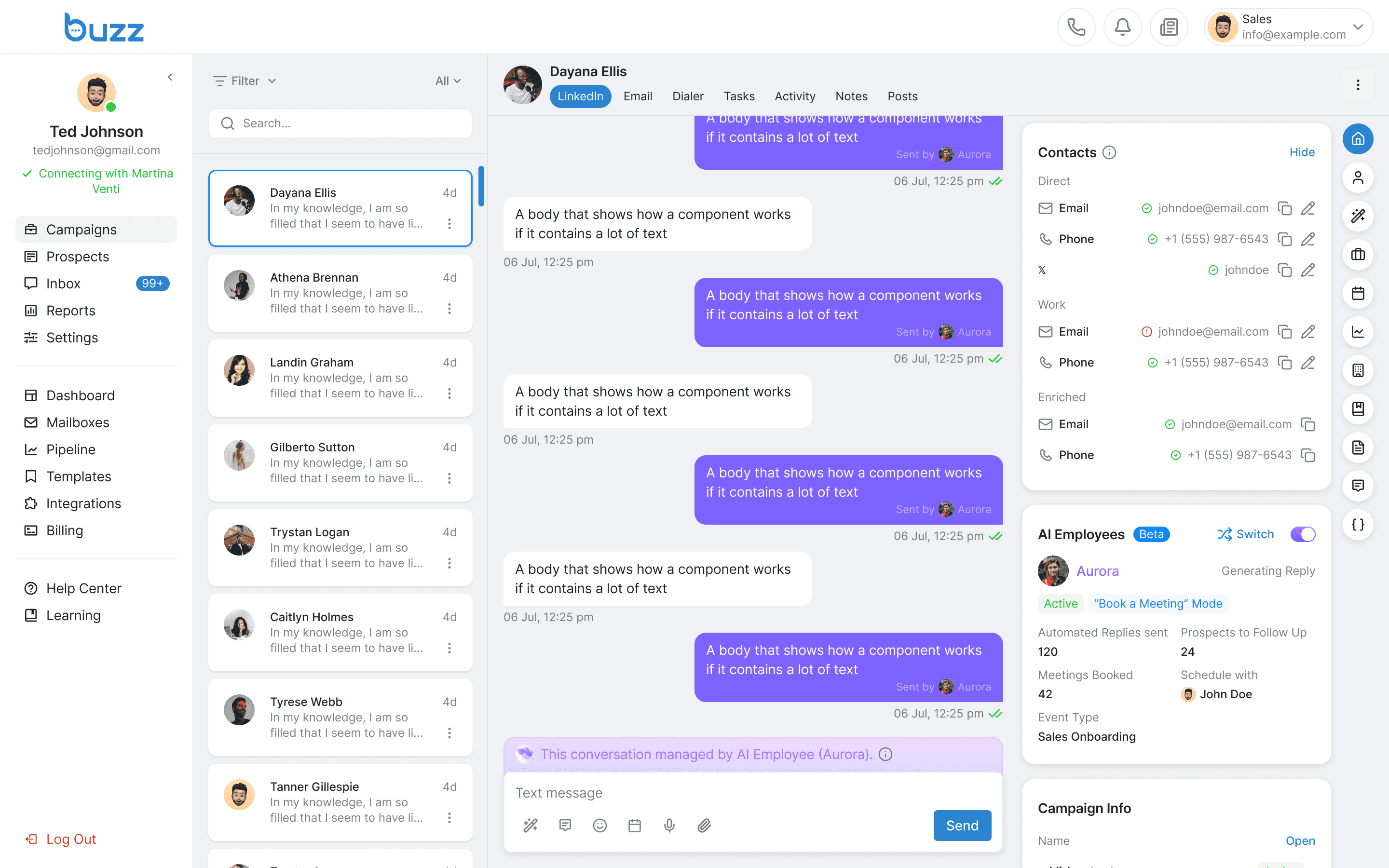Screen dimensions: 1389x868
Task: Open Aurora's AI employee profile
Action: tap(1097, 571)
